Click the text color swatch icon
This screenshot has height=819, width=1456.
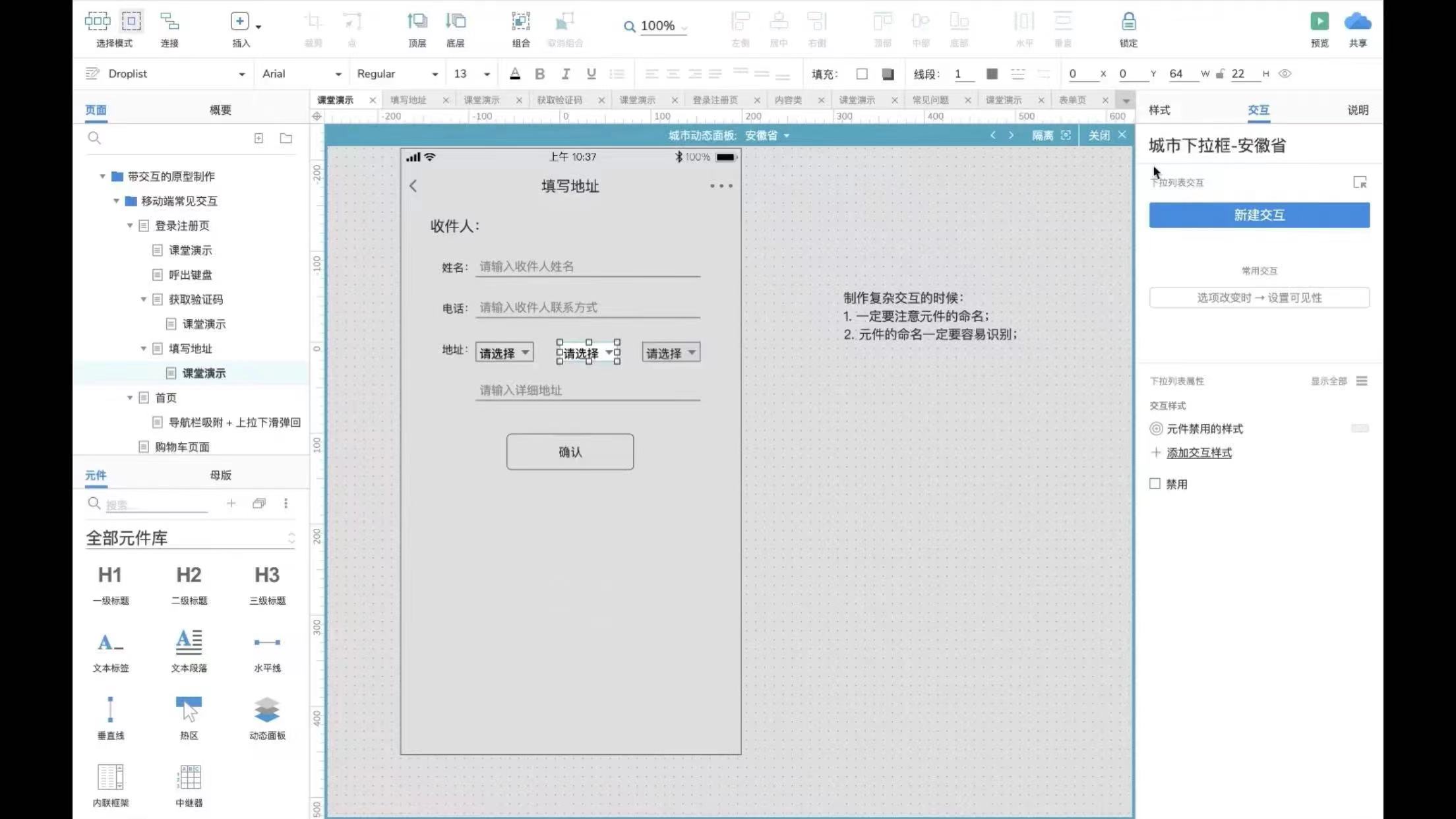pyautogui.click(x=515, y=74)
